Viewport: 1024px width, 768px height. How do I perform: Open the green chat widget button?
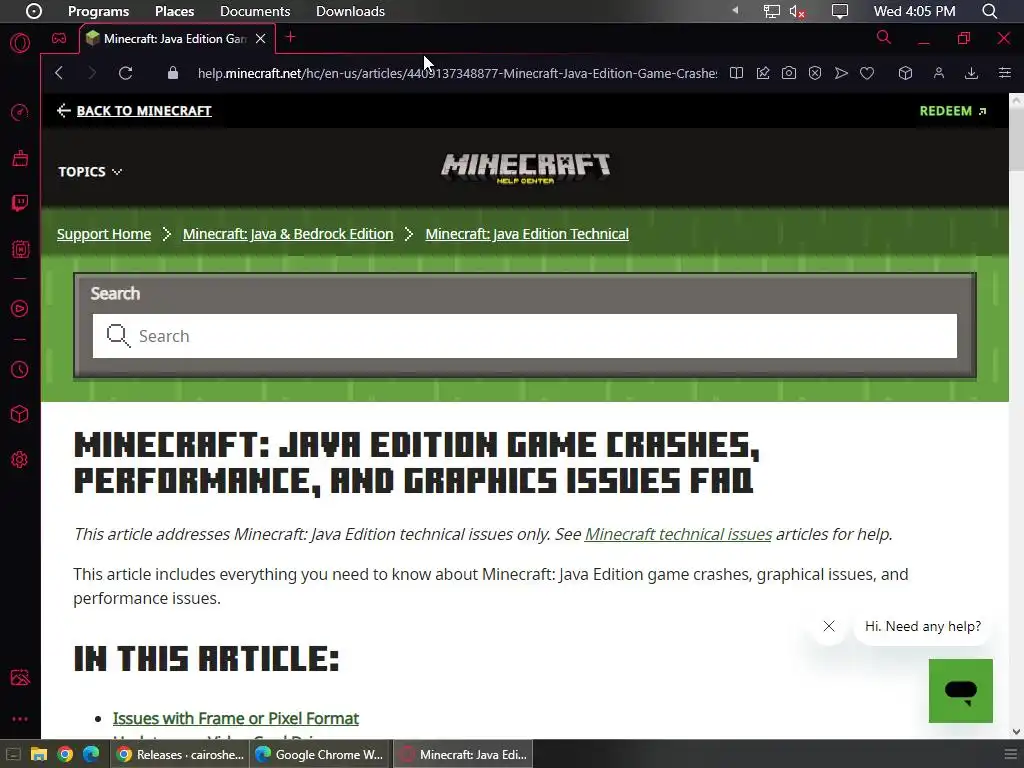tap(961, 691)
